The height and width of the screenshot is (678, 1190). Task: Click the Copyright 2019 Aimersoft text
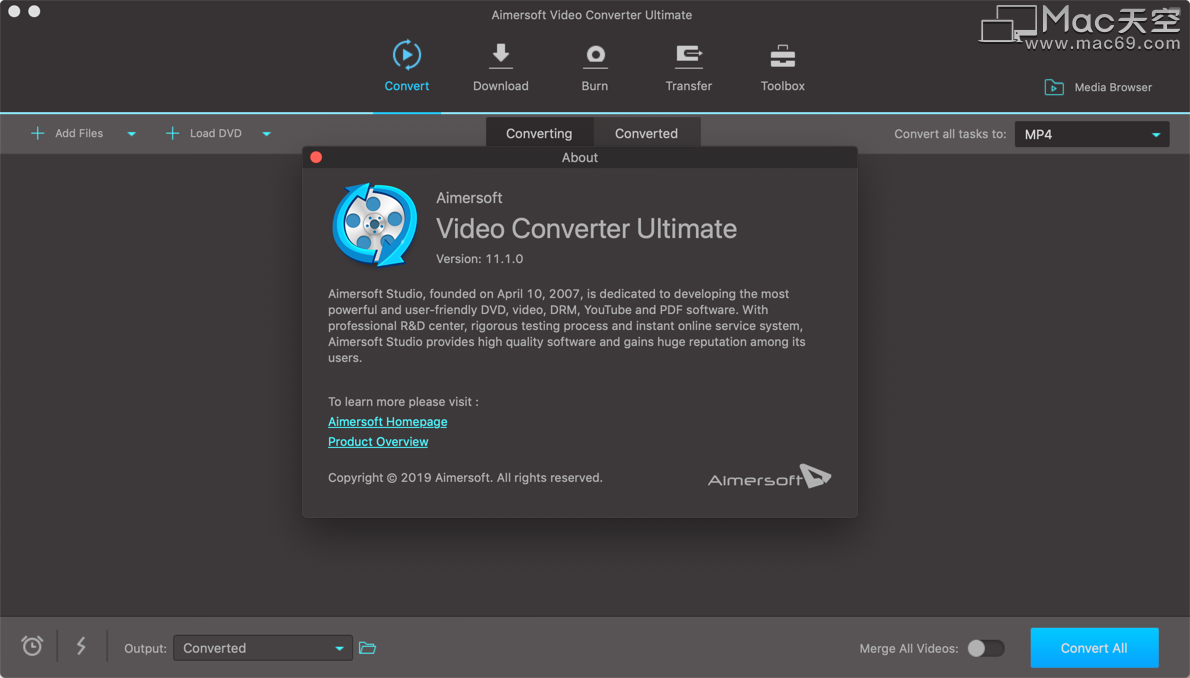pyautogui.click(x=465, y=478)
